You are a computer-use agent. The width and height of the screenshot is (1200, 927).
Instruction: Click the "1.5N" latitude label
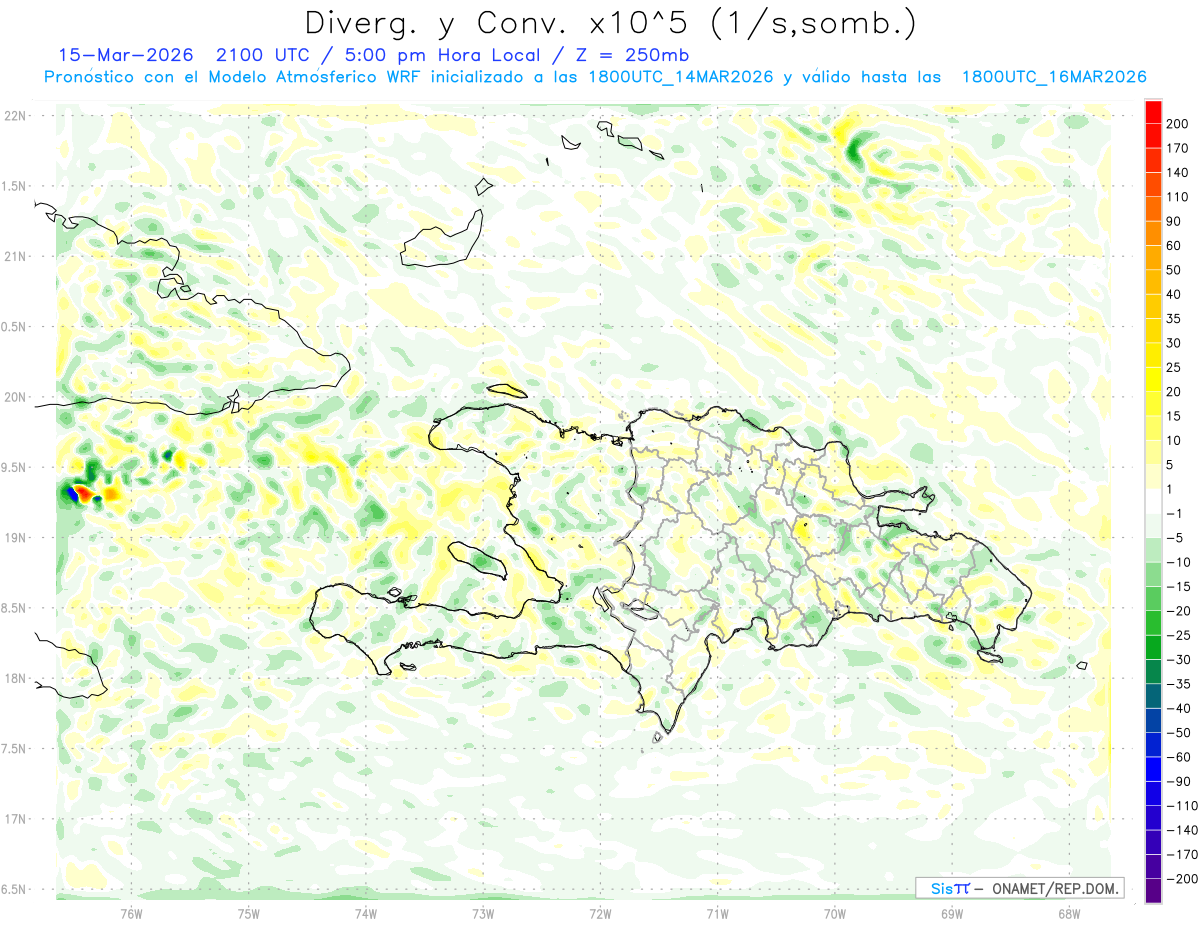click(x=13, y=186)
